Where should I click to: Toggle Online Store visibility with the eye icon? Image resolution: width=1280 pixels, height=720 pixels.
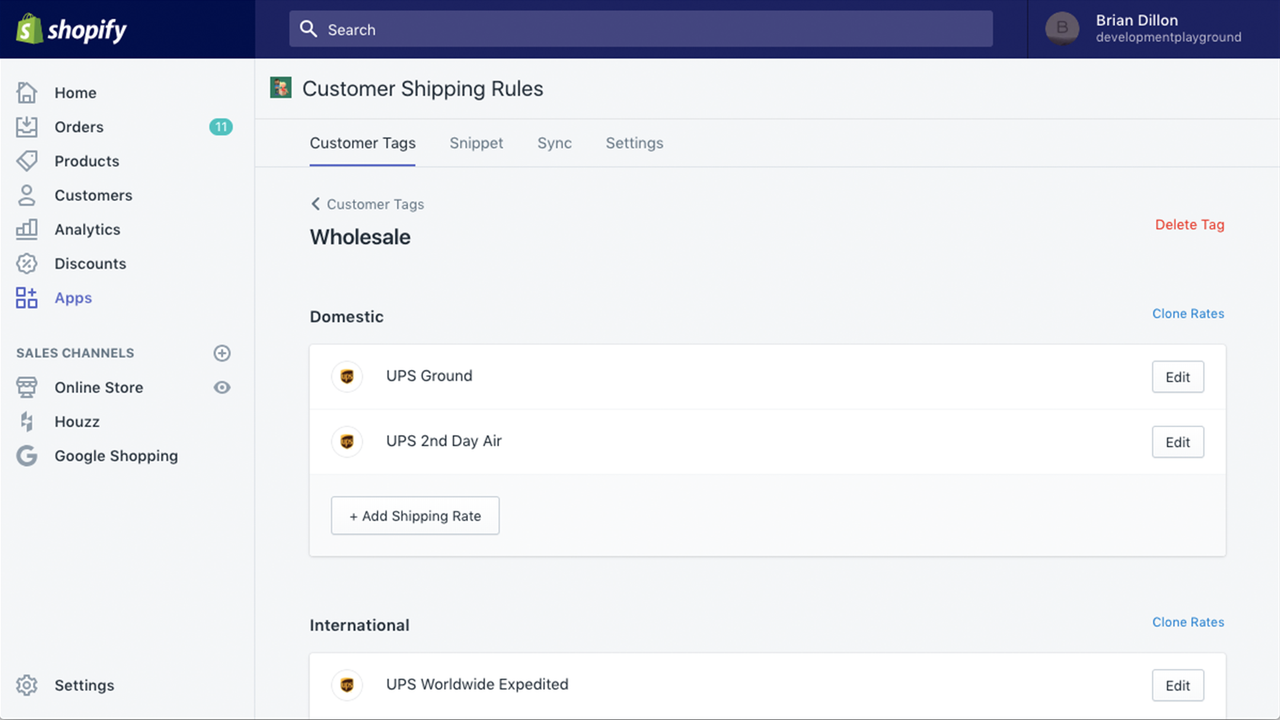222,387
